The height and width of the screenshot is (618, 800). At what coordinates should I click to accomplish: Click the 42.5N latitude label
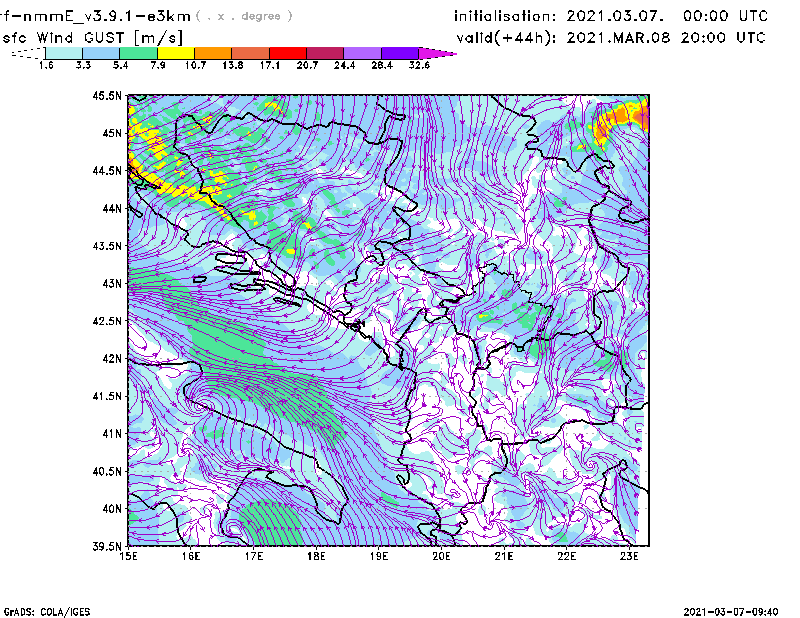tap(107, 321)
